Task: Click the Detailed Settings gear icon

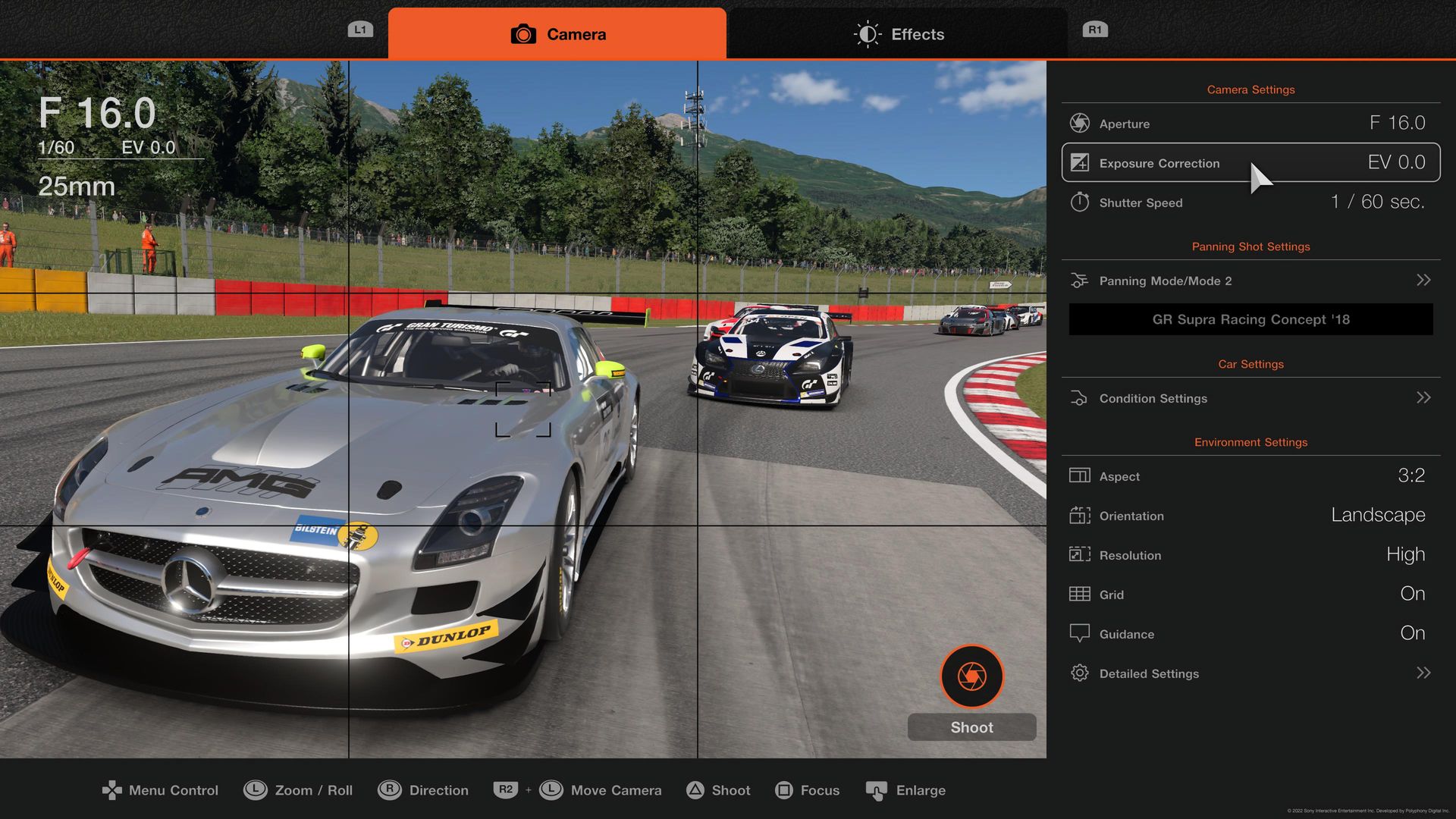Action: pos(1079,673)
